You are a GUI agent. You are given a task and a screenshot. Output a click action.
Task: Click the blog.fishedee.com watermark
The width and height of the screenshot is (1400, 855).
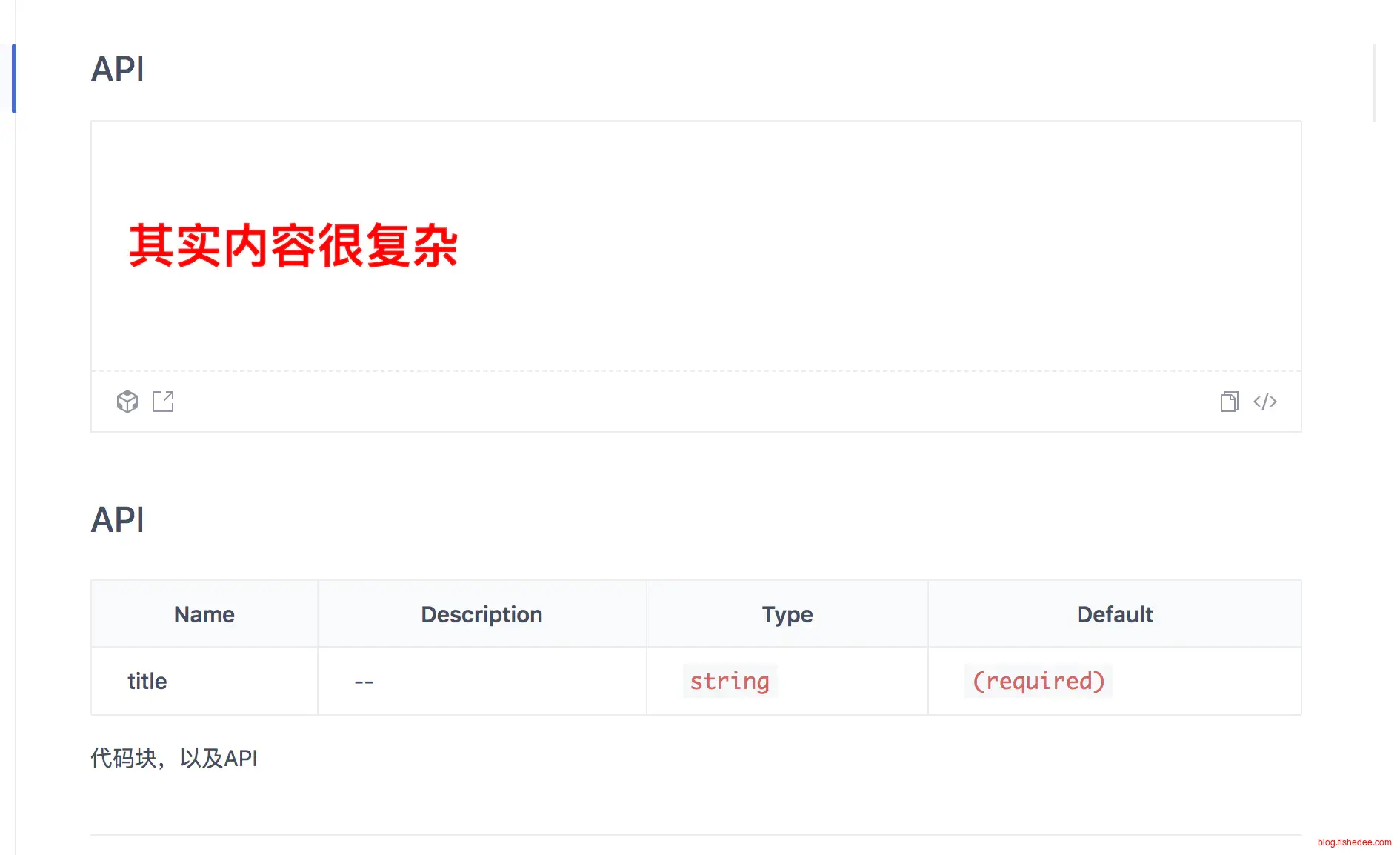point(1353,842)
